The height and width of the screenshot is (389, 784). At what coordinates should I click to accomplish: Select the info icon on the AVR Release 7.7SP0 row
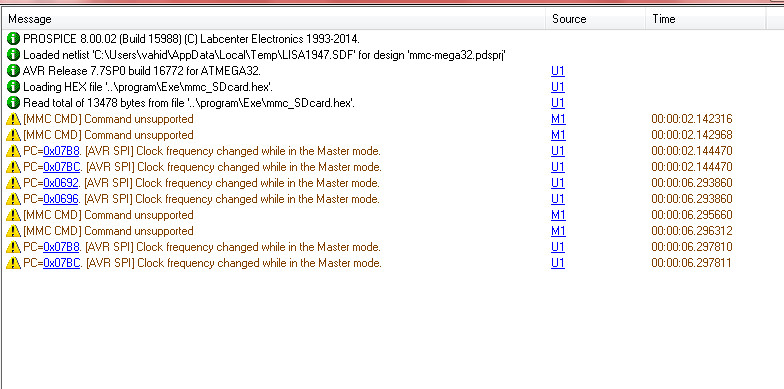[x=14, y=70]
